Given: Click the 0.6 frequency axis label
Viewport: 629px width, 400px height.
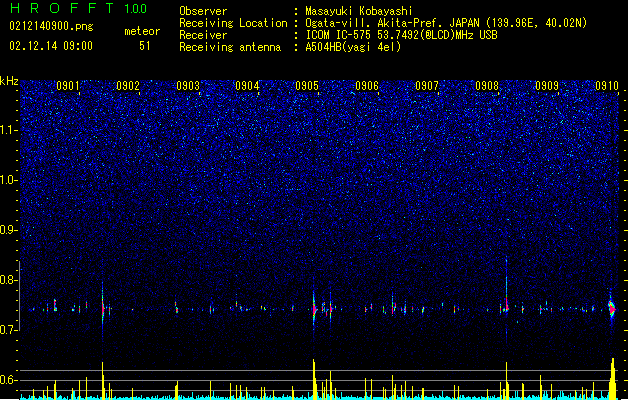Looking at the screenshot, I should 9,380.
